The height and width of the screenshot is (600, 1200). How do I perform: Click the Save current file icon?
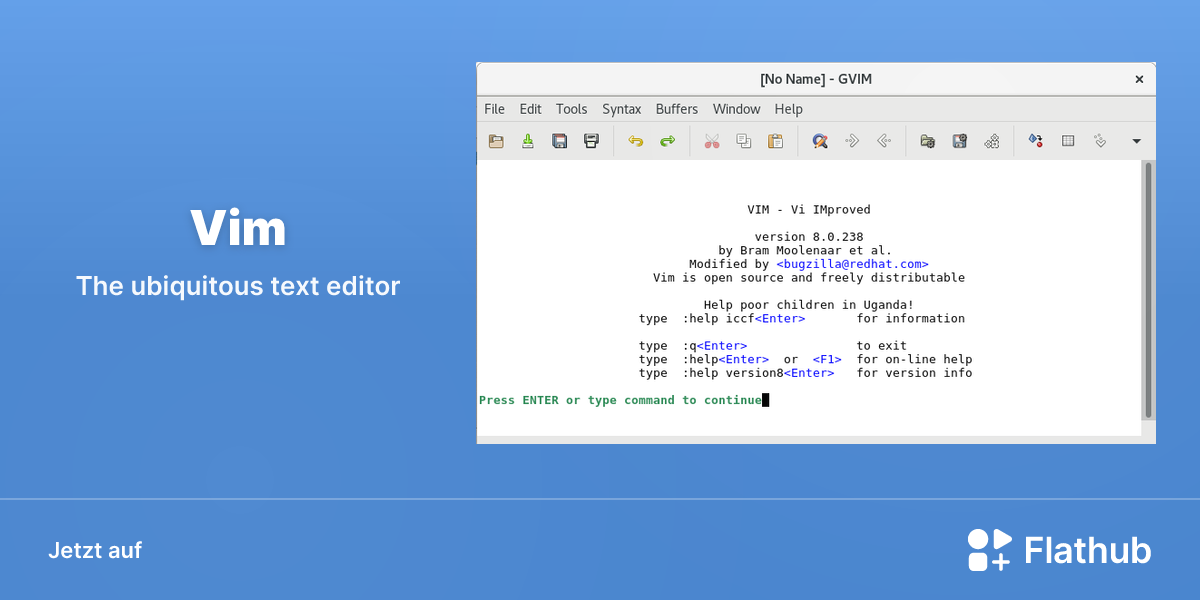tap(528, 141)
